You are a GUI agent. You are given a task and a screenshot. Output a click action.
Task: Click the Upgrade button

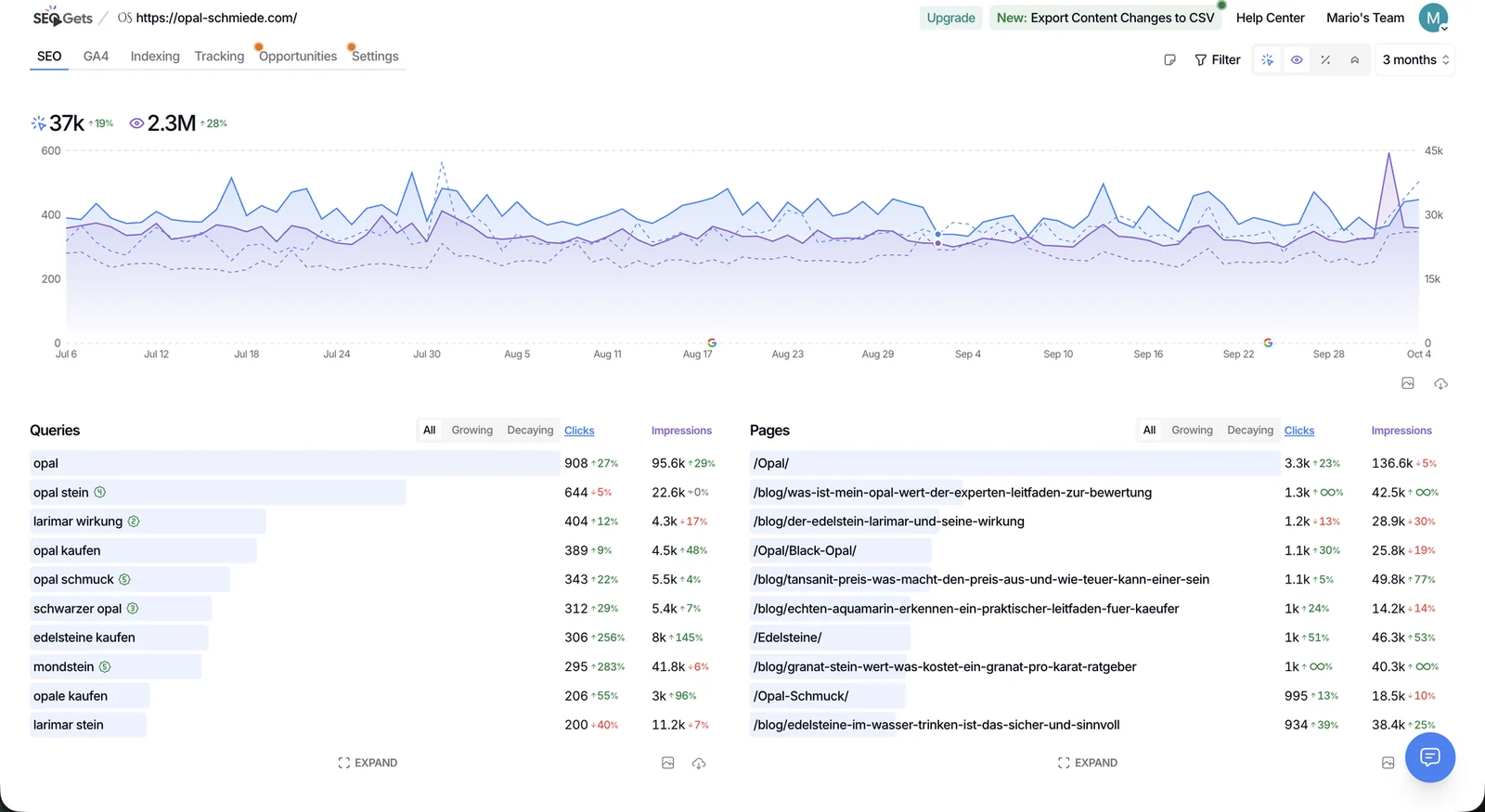[x=950, y=18]
